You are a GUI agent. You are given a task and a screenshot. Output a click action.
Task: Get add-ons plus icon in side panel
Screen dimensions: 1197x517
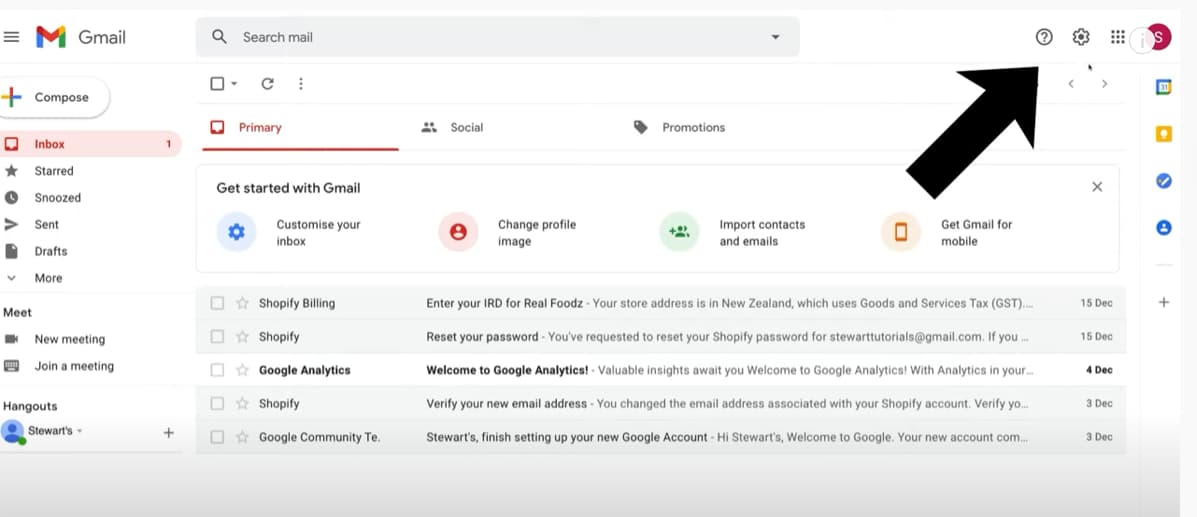1163,302
